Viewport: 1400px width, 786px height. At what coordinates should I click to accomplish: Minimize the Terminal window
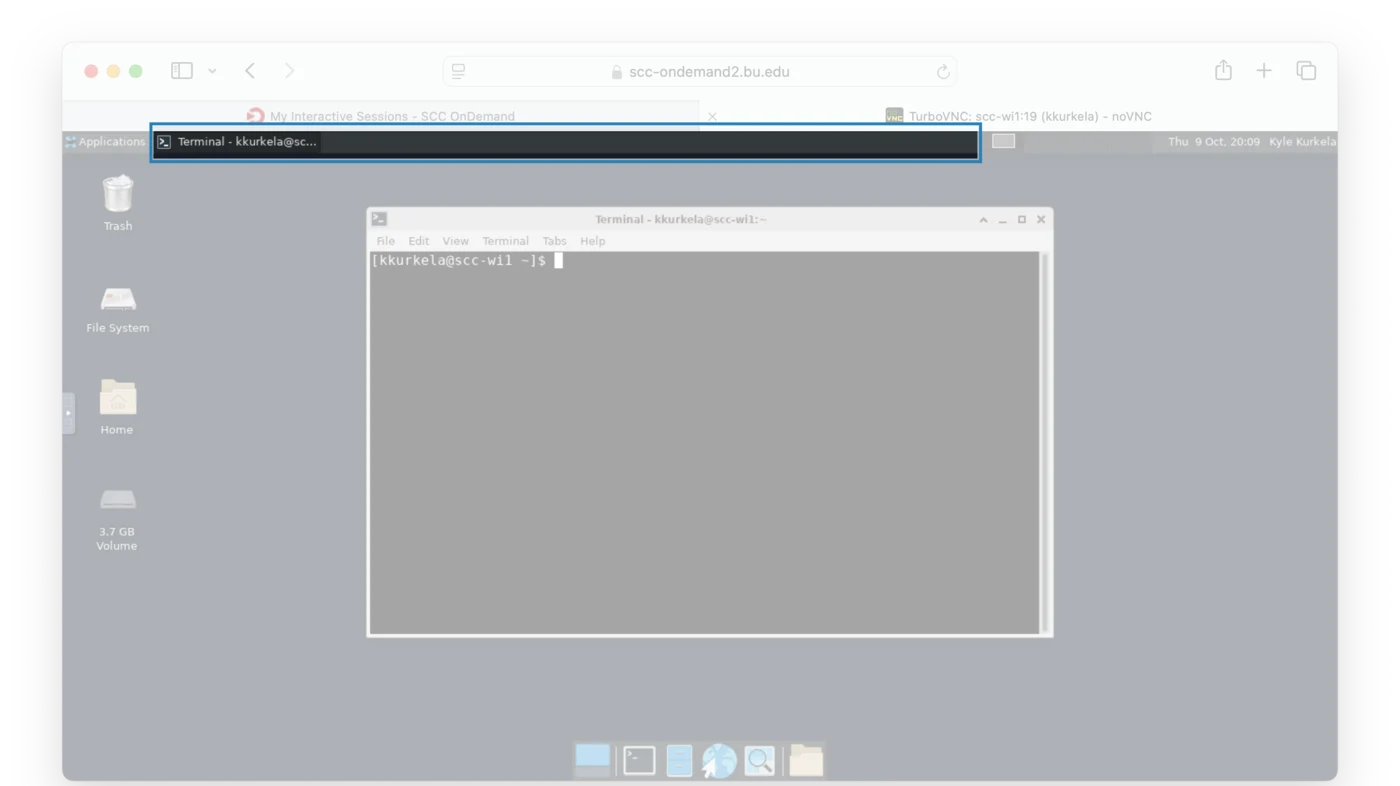point(1002,219)
